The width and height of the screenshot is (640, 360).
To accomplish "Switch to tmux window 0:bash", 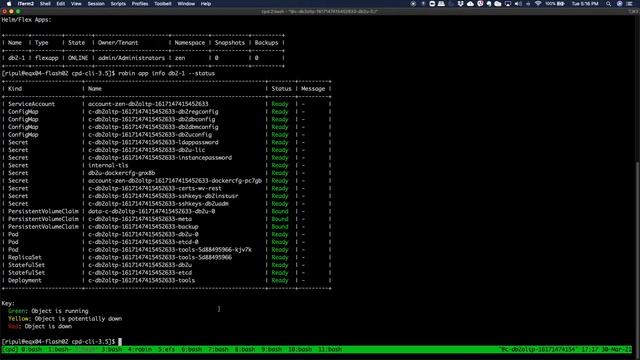I will (31, 349).
